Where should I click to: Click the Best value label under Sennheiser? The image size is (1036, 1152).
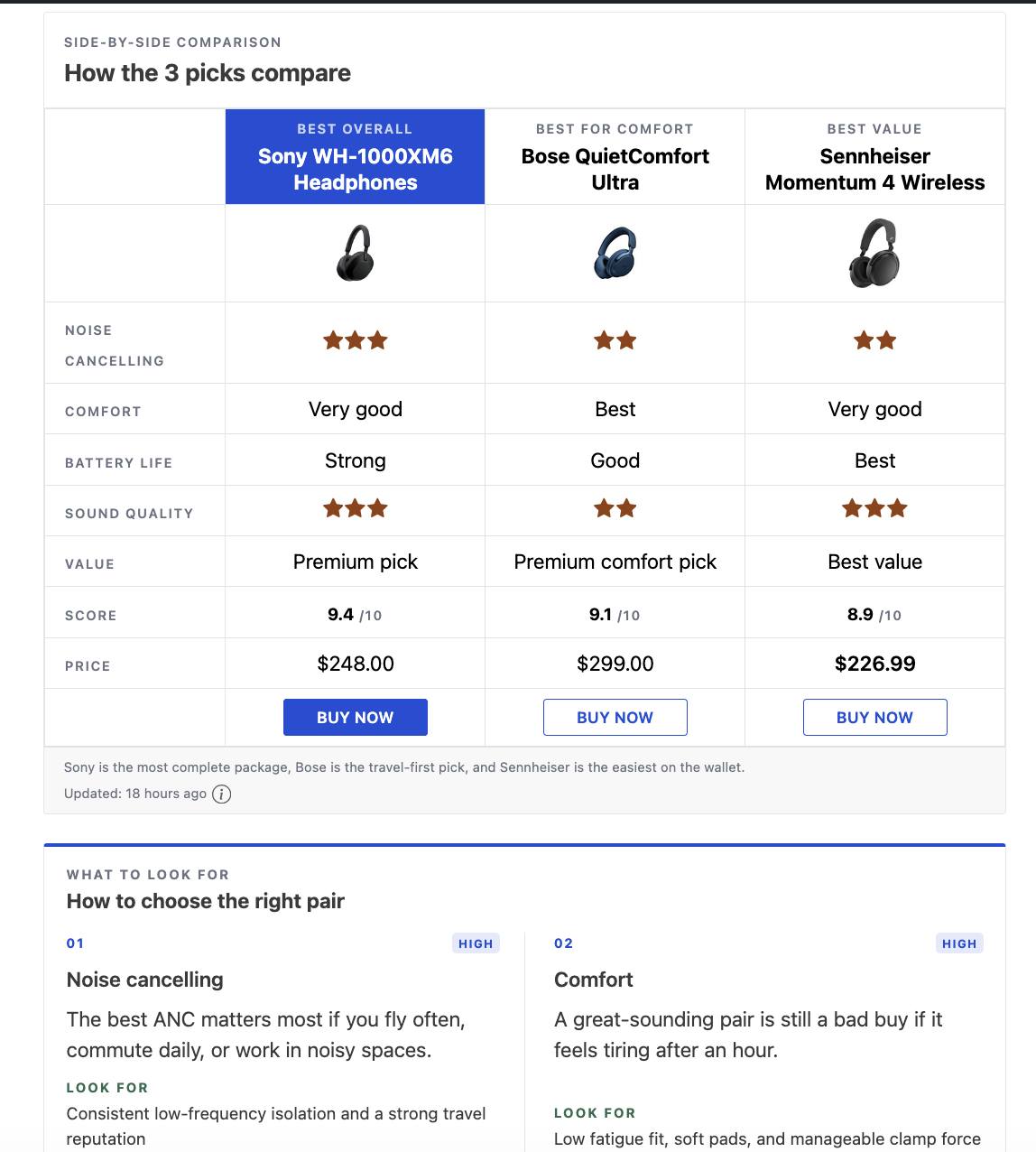[874, 562]
